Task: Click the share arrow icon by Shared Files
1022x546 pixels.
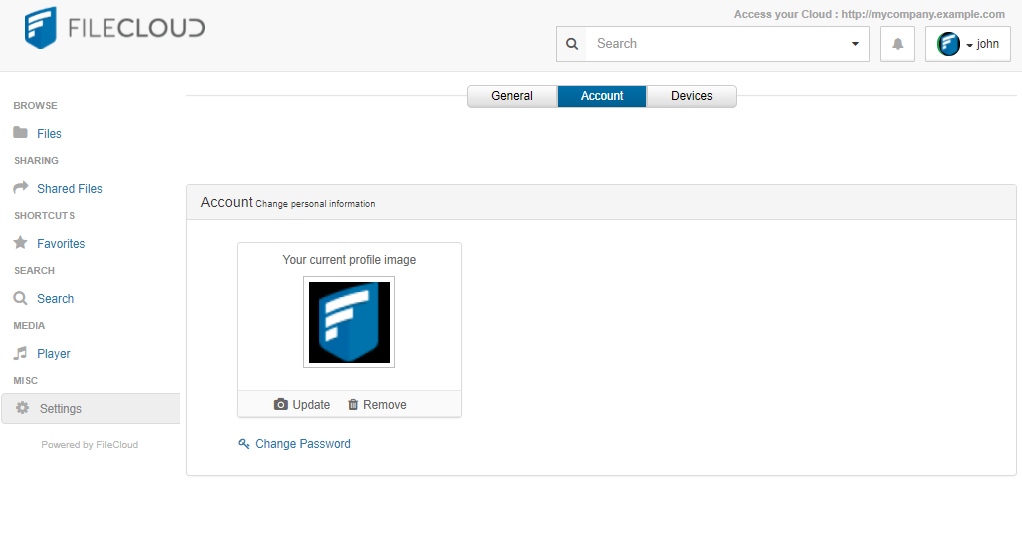Action: [x=21, y=188]
